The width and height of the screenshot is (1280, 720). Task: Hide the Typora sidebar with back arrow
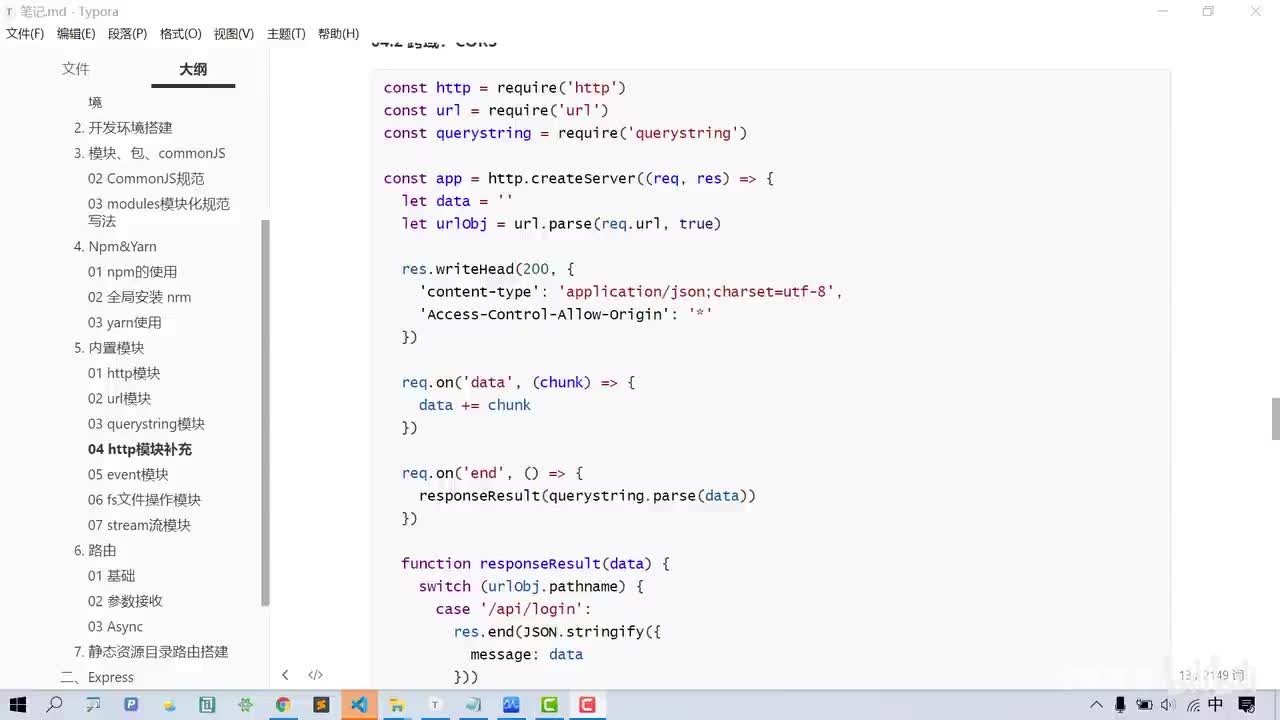(285, 675)
